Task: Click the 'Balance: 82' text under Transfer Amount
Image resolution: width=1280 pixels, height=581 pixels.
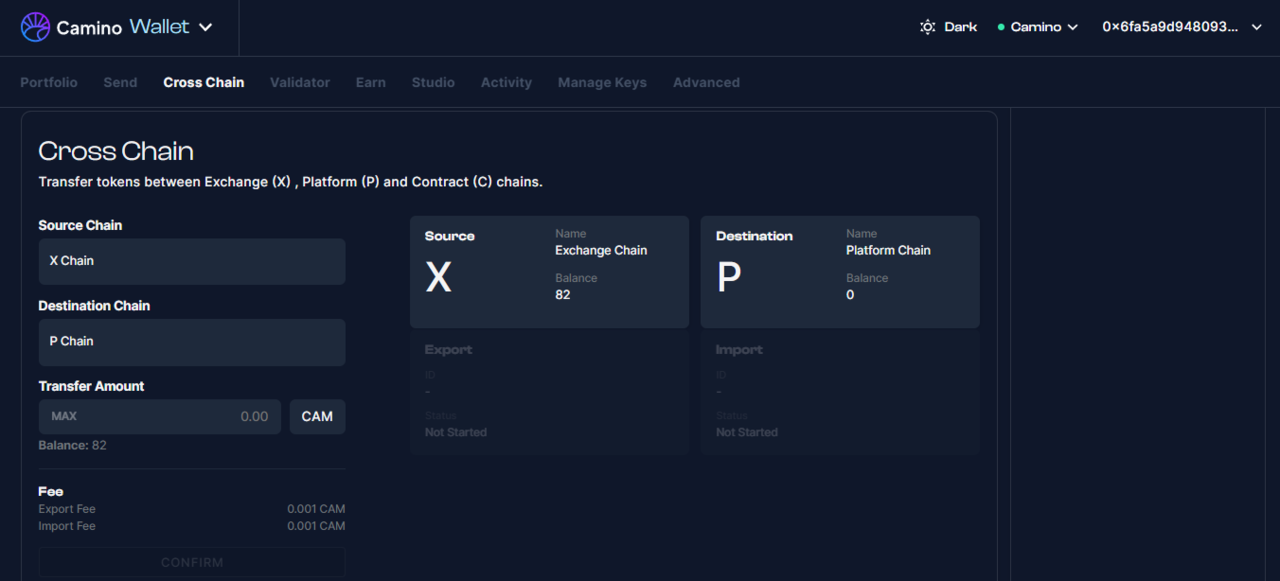Action: [x=72, y=445]
